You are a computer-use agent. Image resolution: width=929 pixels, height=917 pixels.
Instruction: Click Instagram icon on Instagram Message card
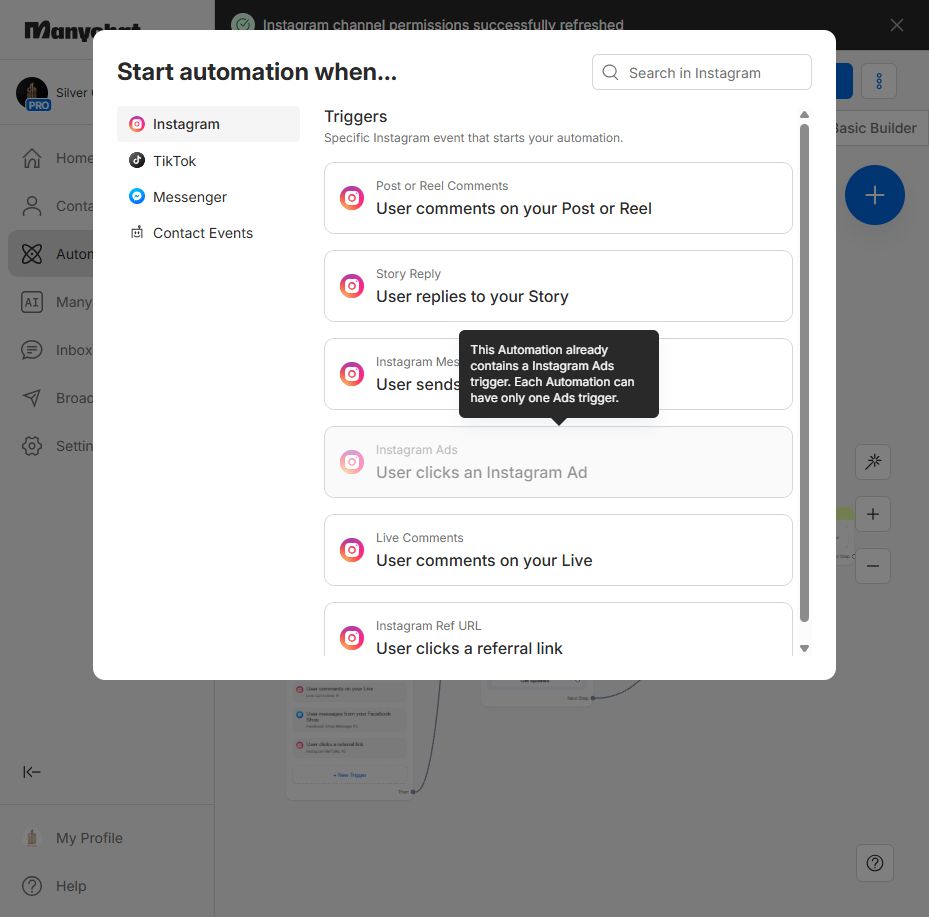352,374
